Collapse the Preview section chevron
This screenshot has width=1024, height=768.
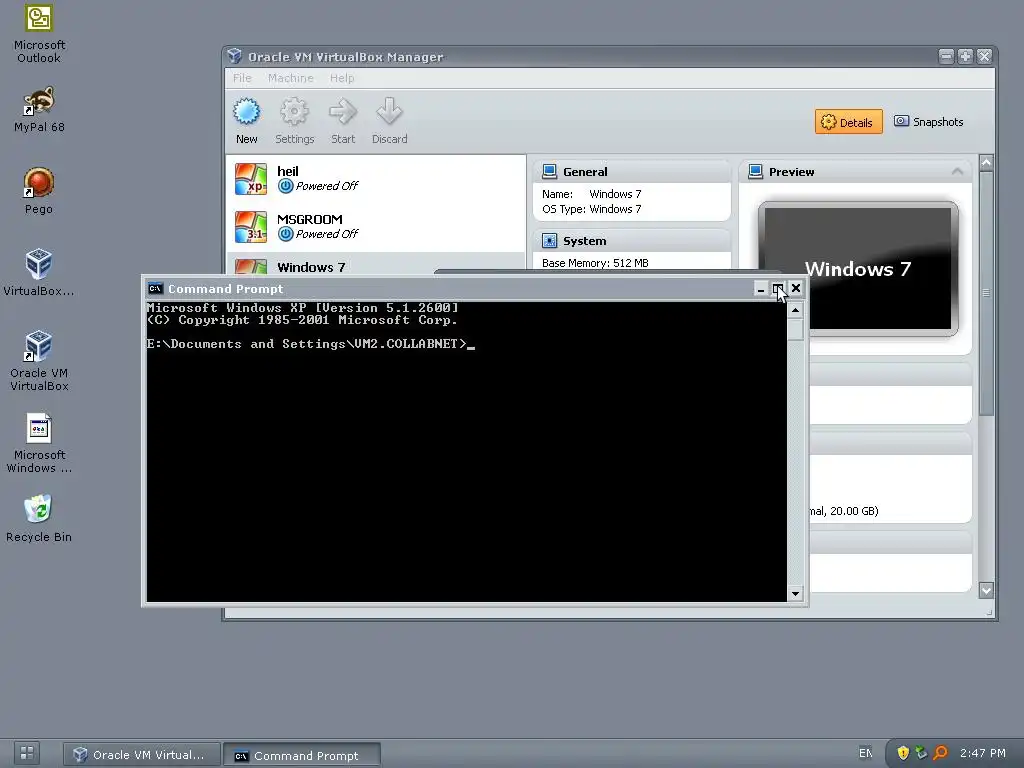[957, 172]
